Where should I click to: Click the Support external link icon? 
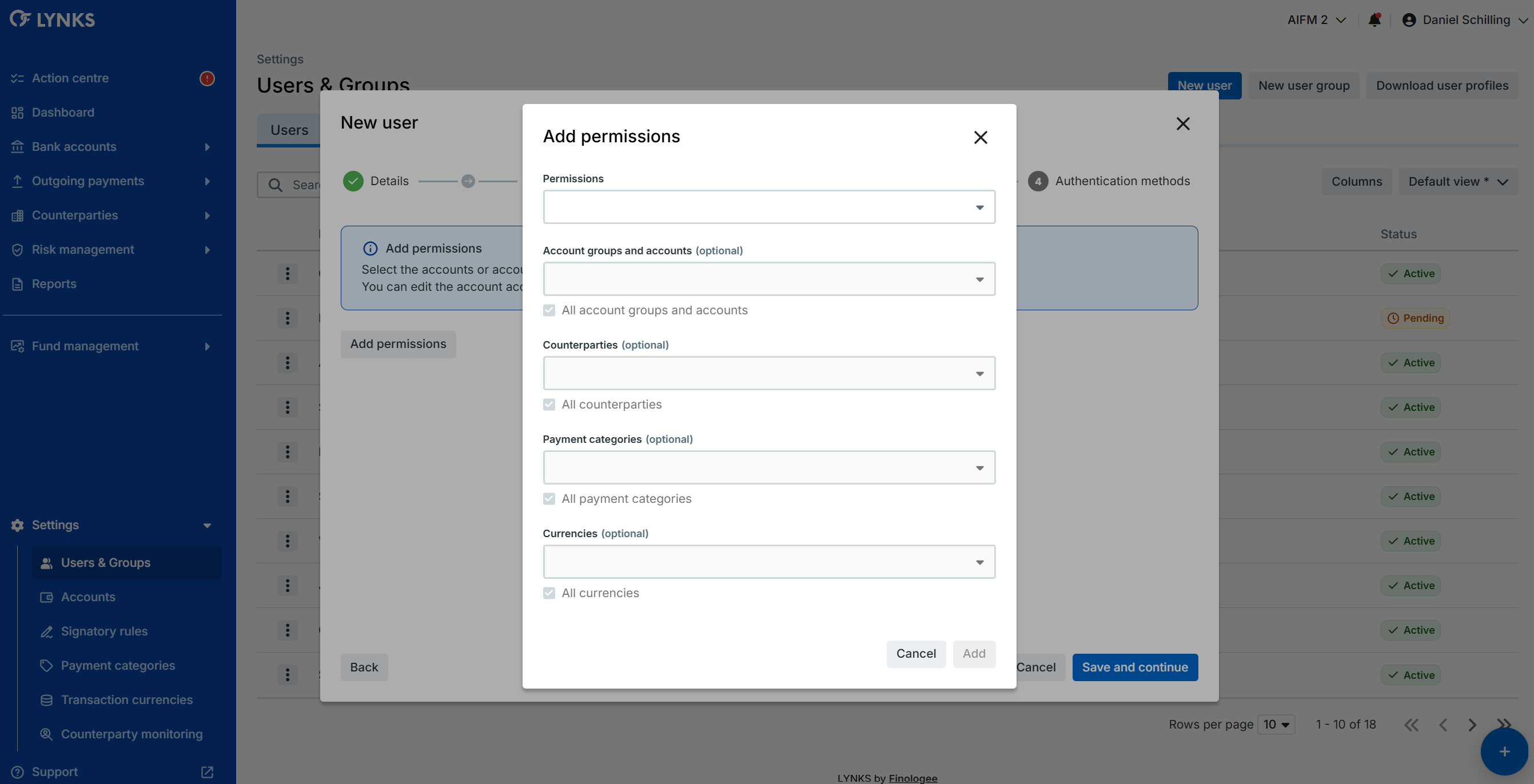coord(206,771)
